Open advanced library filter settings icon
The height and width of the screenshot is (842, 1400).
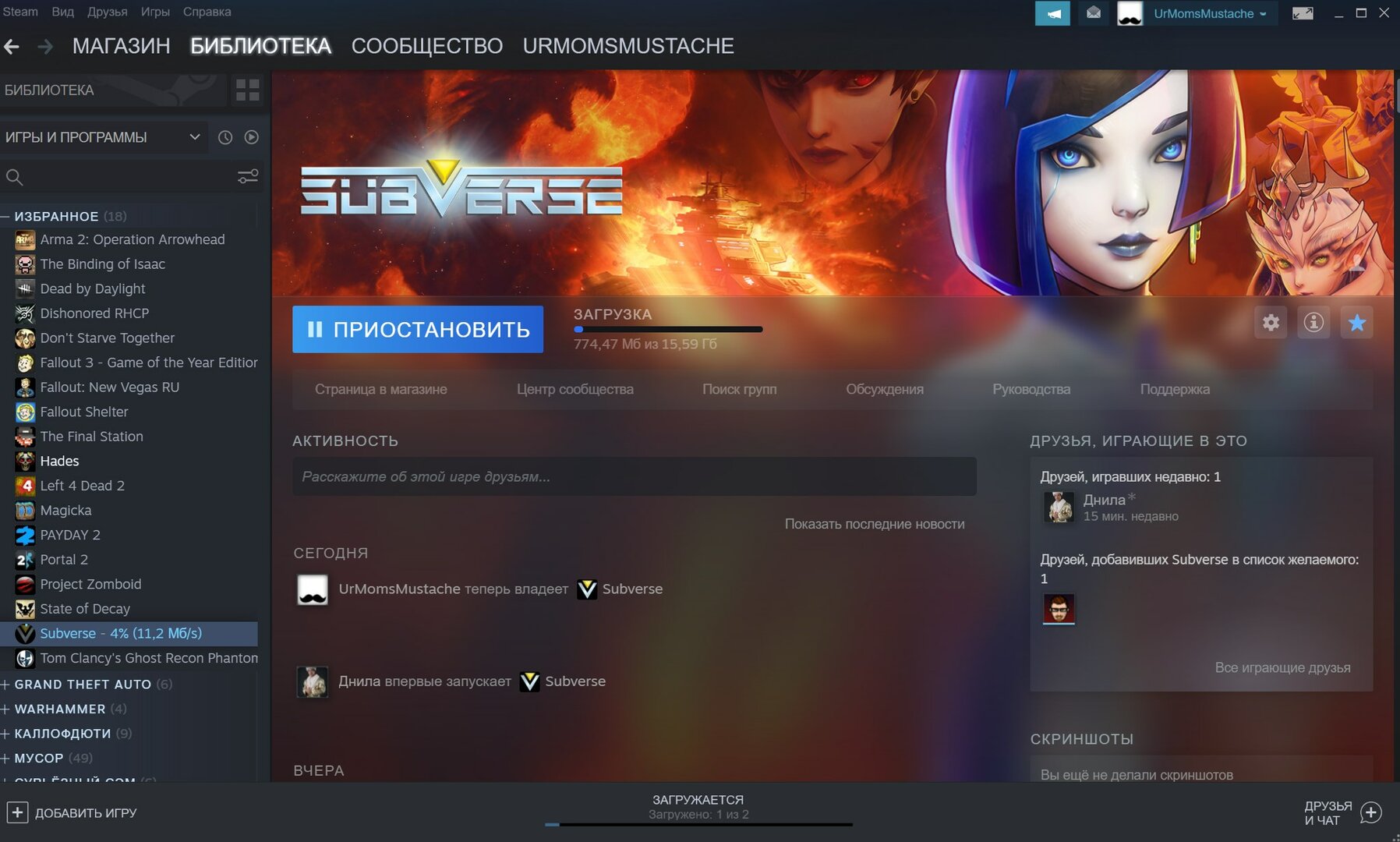pyautogui.click(x=248, y=177)
